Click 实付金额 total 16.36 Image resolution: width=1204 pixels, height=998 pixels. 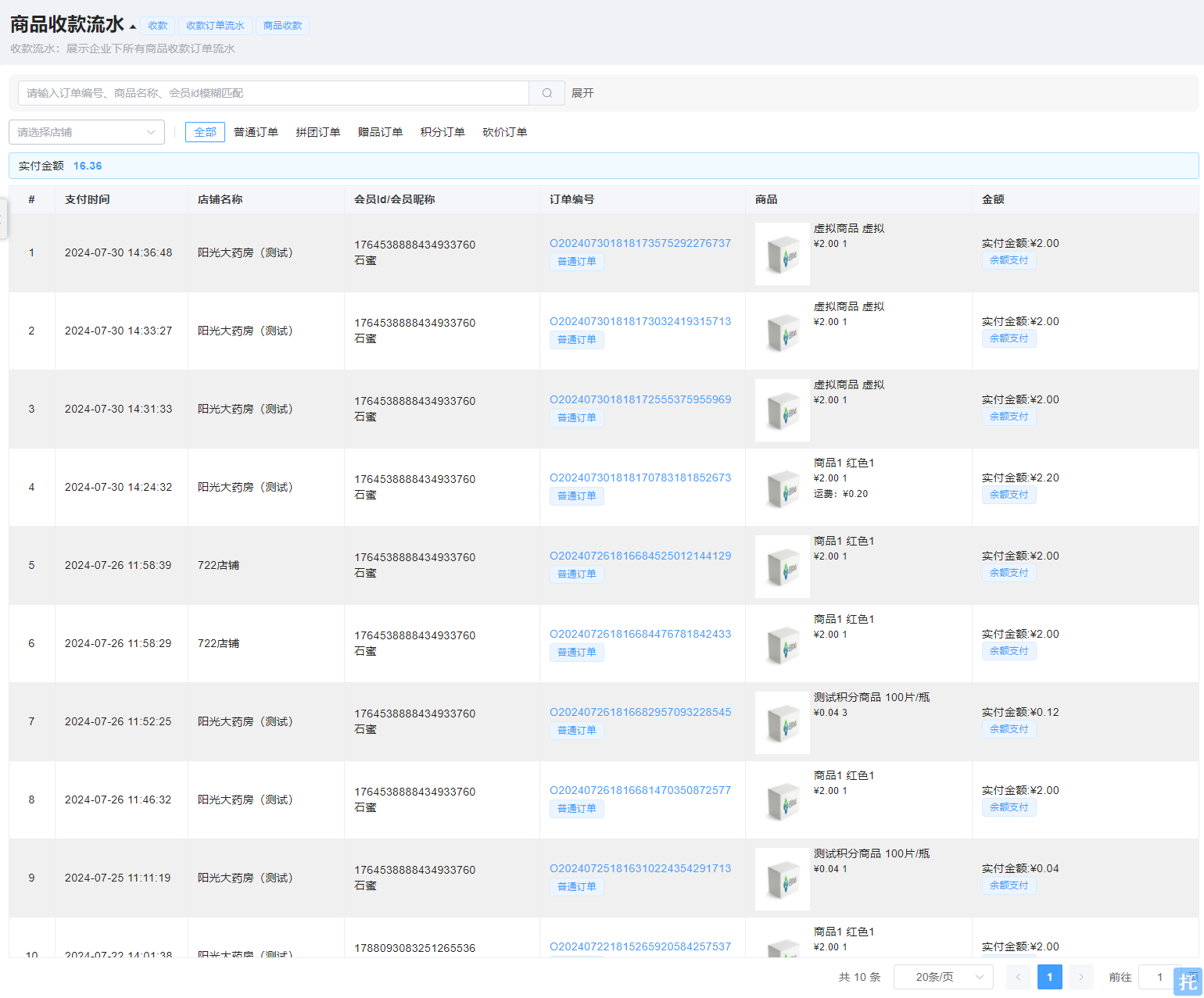click(x=88, y=166)
